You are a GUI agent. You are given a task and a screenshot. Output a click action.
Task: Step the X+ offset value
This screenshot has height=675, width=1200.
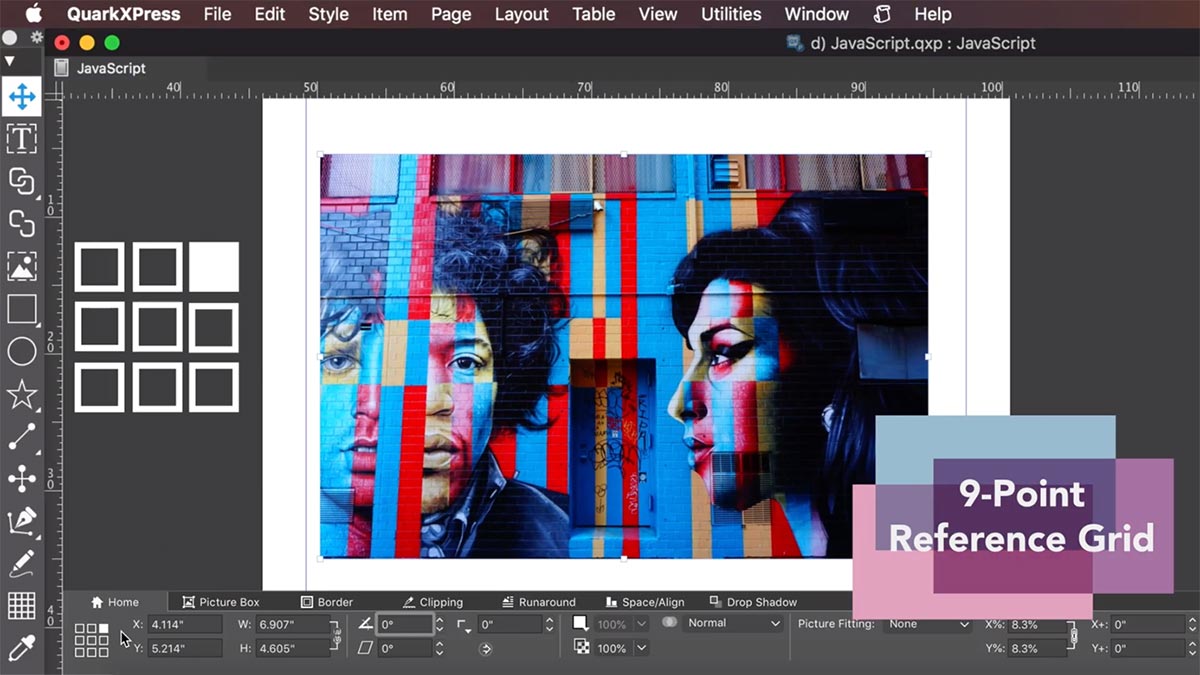1192,624
